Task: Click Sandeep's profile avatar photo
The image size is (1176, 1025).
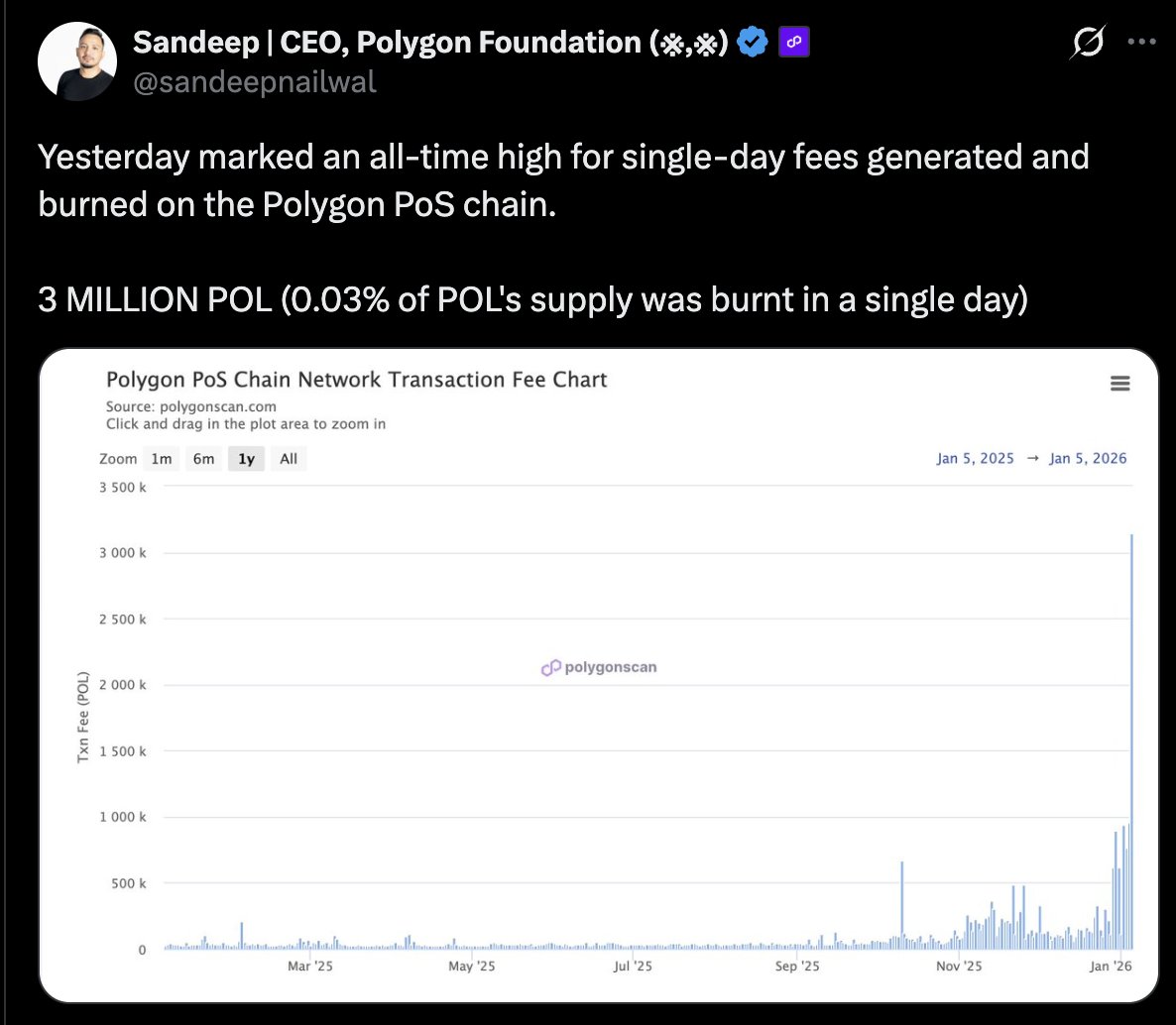Action: click(x=76, y=61)
